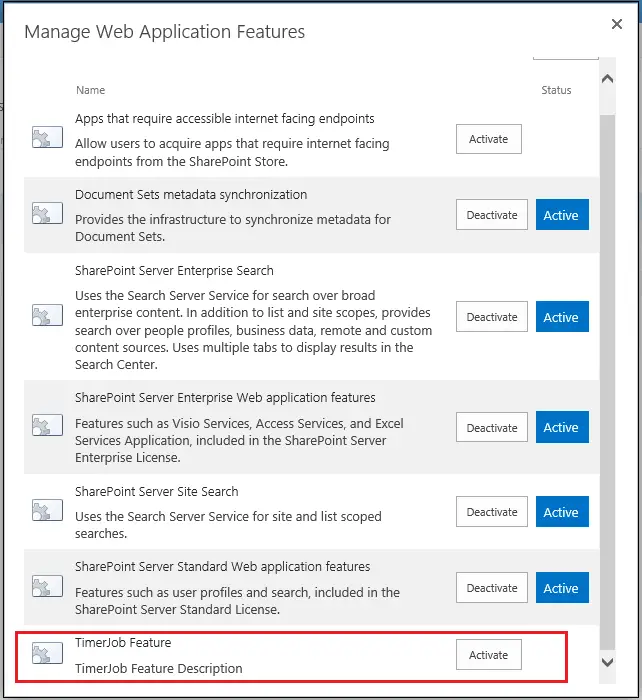Click the 'SharePoint Server Enterprise Search' title

(174, 271)
